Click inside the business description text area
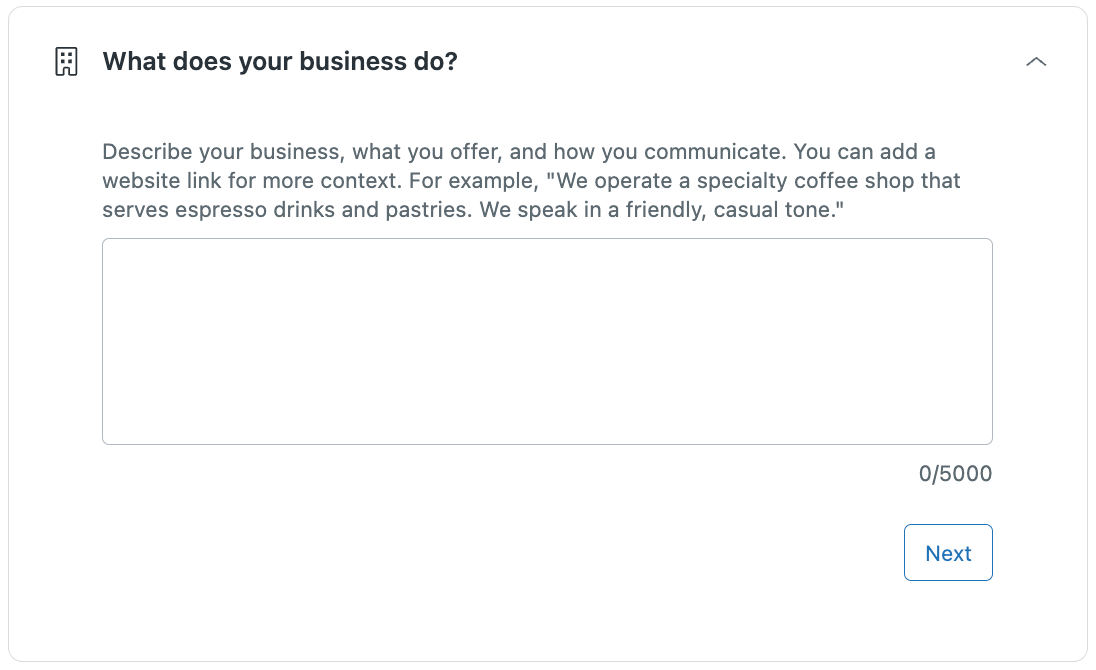This screenshot has width=1096, height=670. (547, 341)
